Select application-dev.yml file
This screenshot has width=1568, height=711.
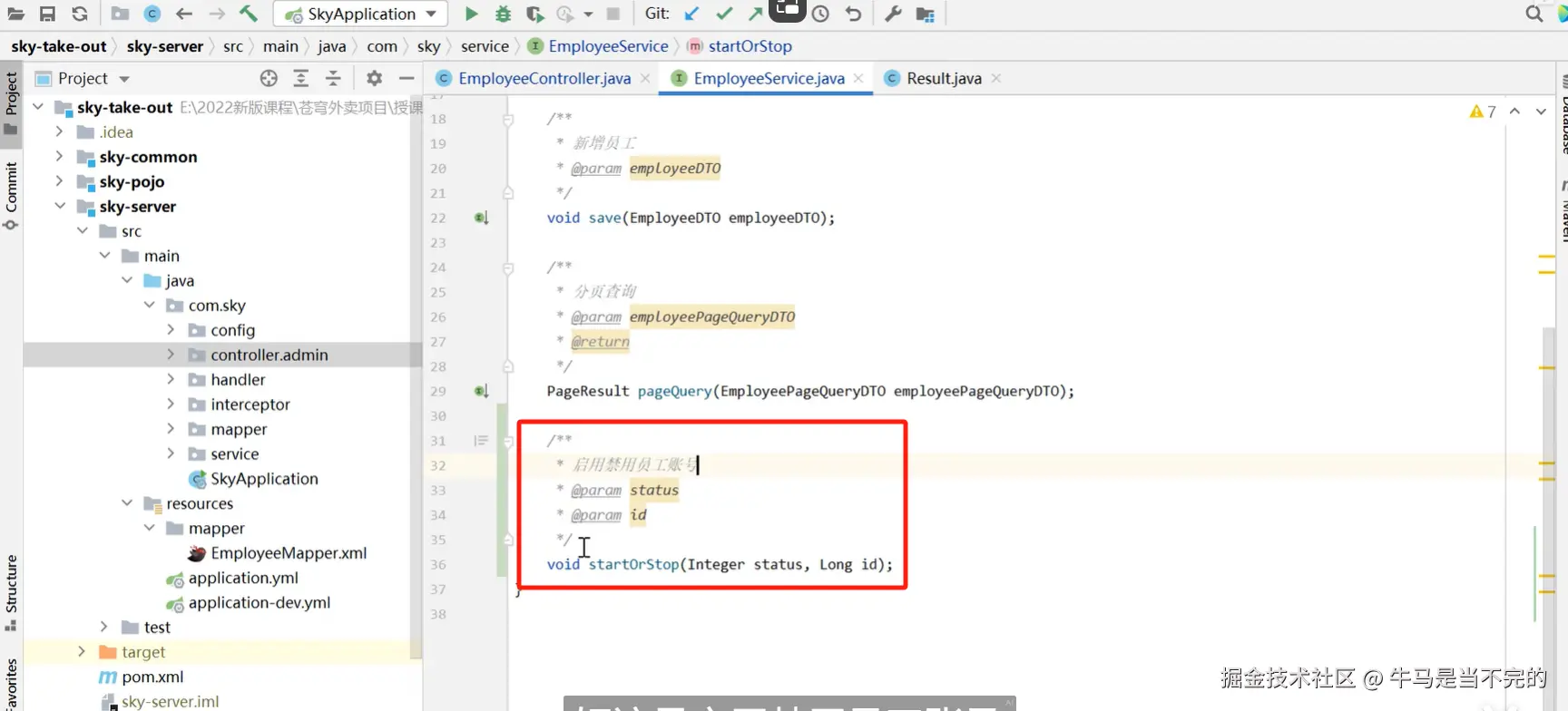click(x=248, y=602)
